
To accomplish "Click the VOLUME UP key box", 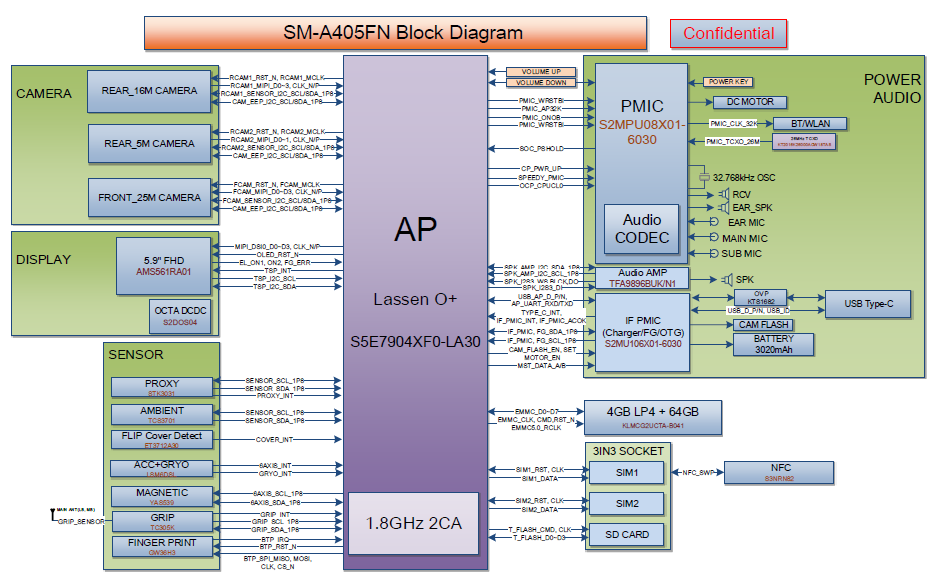I will 541,72.
